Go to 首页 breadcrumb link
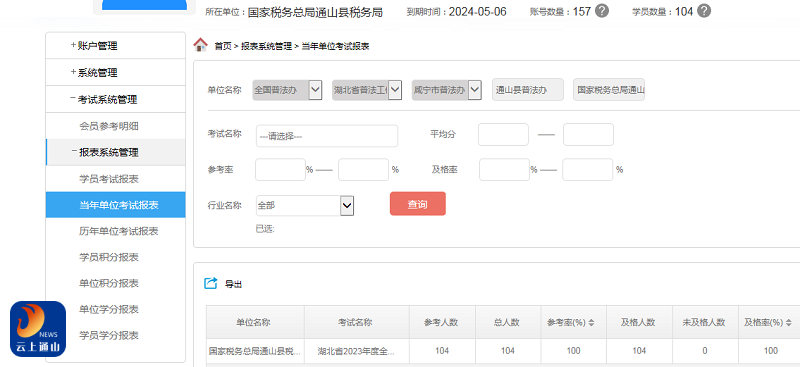This screenshot has width=800, height=367. coord(222,46)
